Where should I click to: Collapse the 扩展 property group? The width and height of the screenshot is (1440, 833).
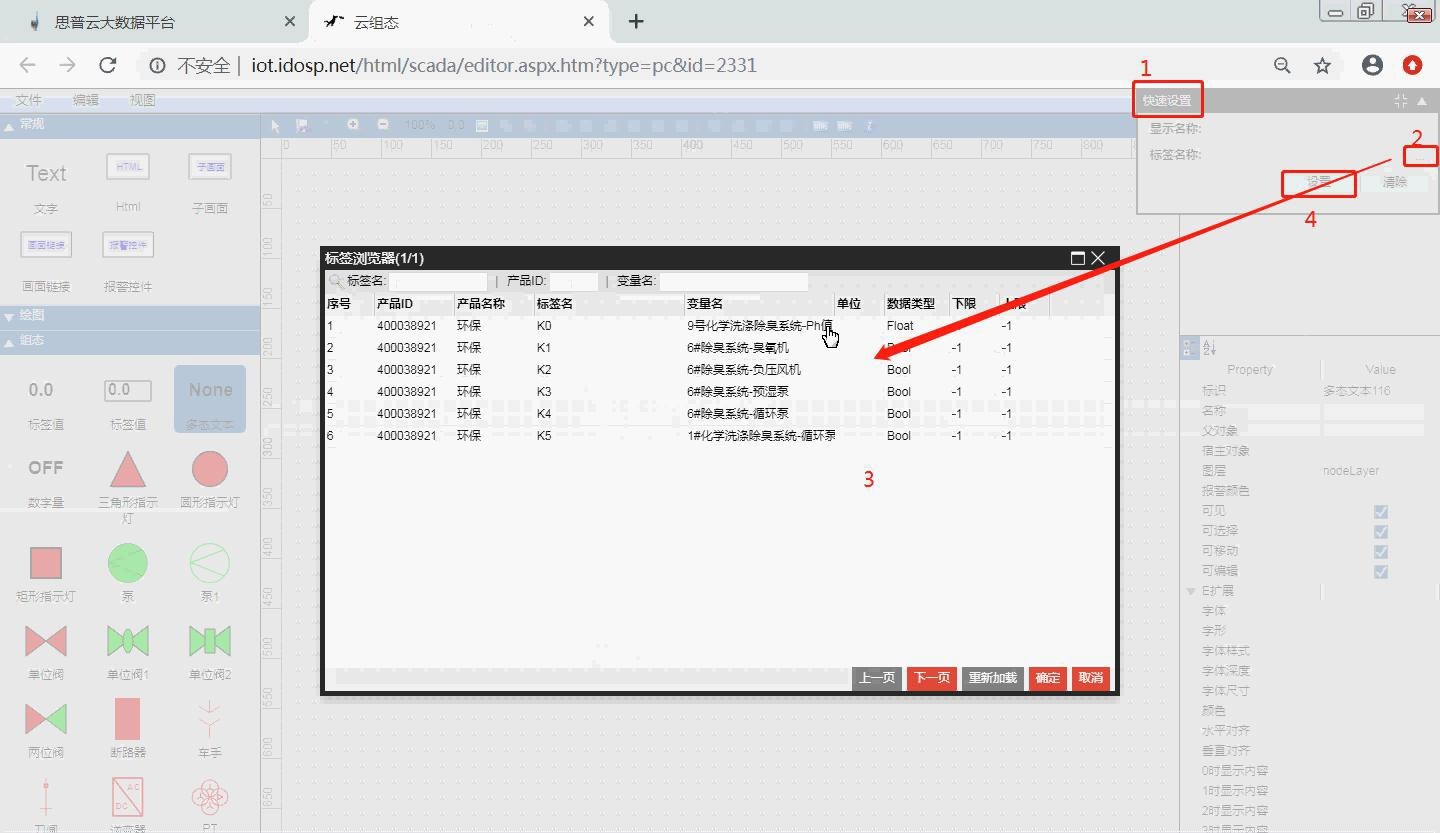coord(1191,591)
